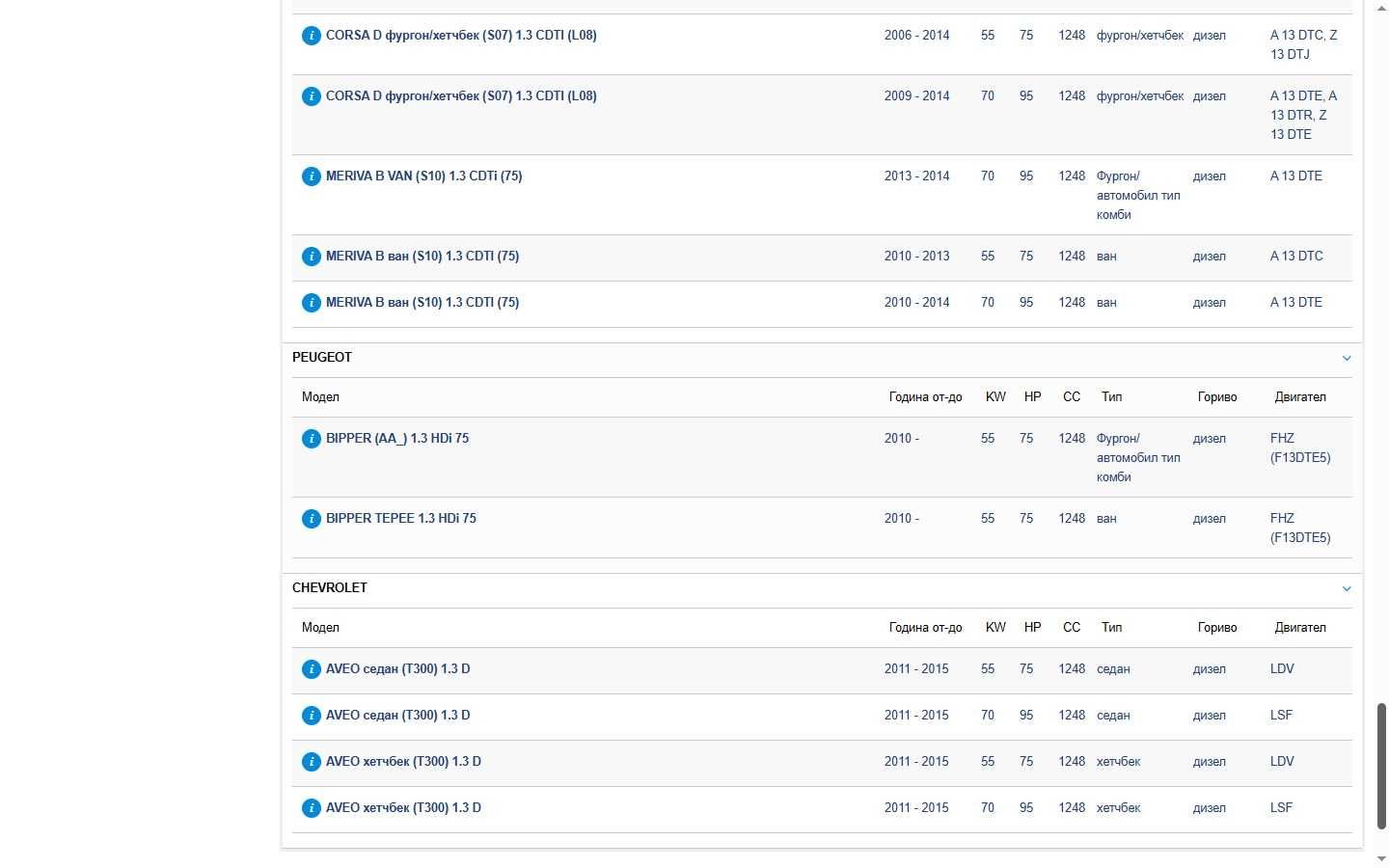
Task: Click 'FHZ (F13DTE5)' in BIPPER (AA_) row
Action: point(1300,448)
